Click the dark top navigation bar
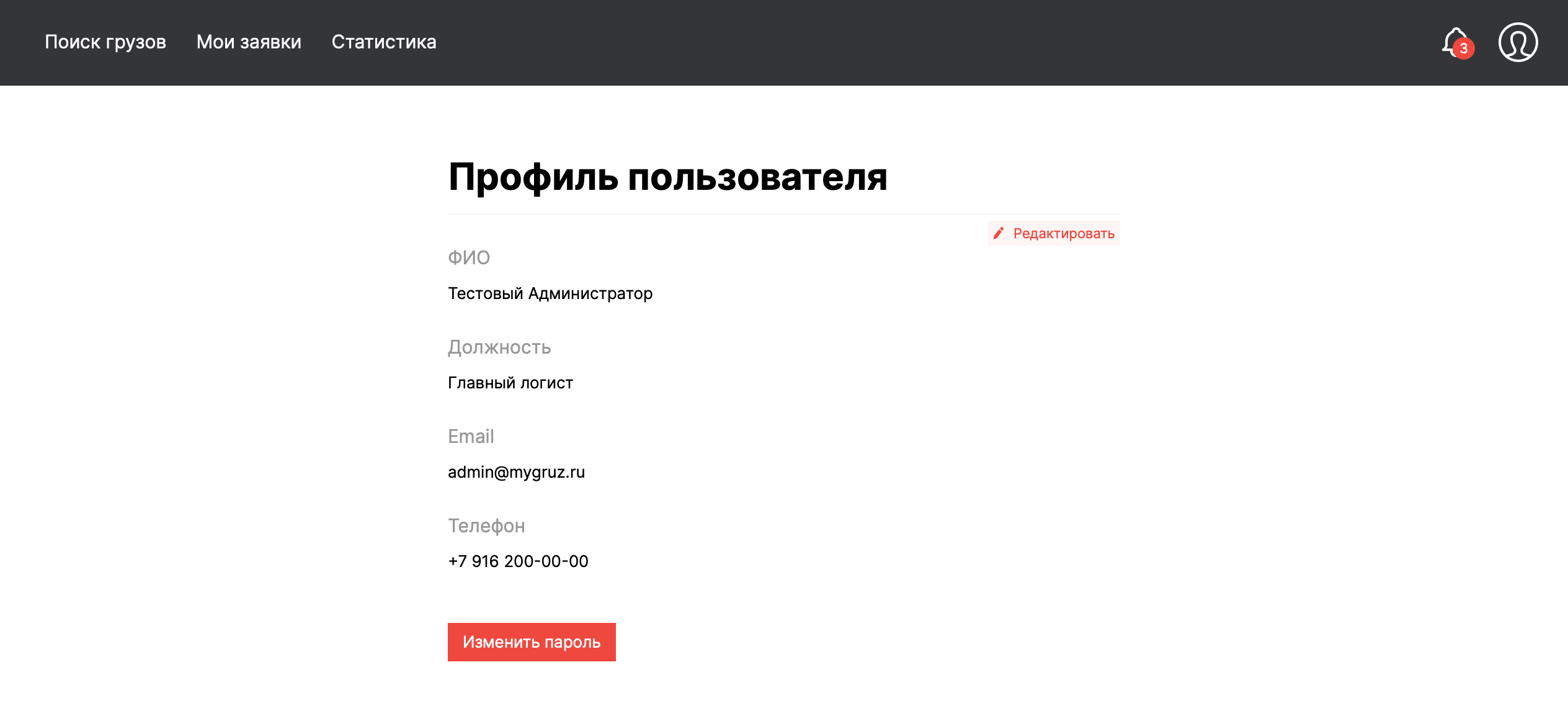Image resolution: width=1568 pixels, height=711 pixels. pos(868,42)
